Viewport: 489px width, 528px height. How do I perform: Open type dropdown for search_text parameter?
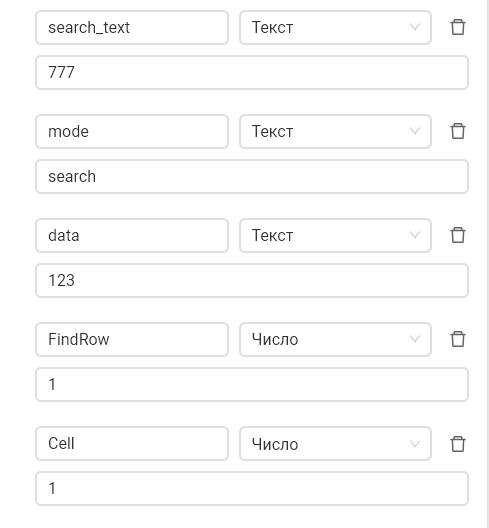(335, 27)
